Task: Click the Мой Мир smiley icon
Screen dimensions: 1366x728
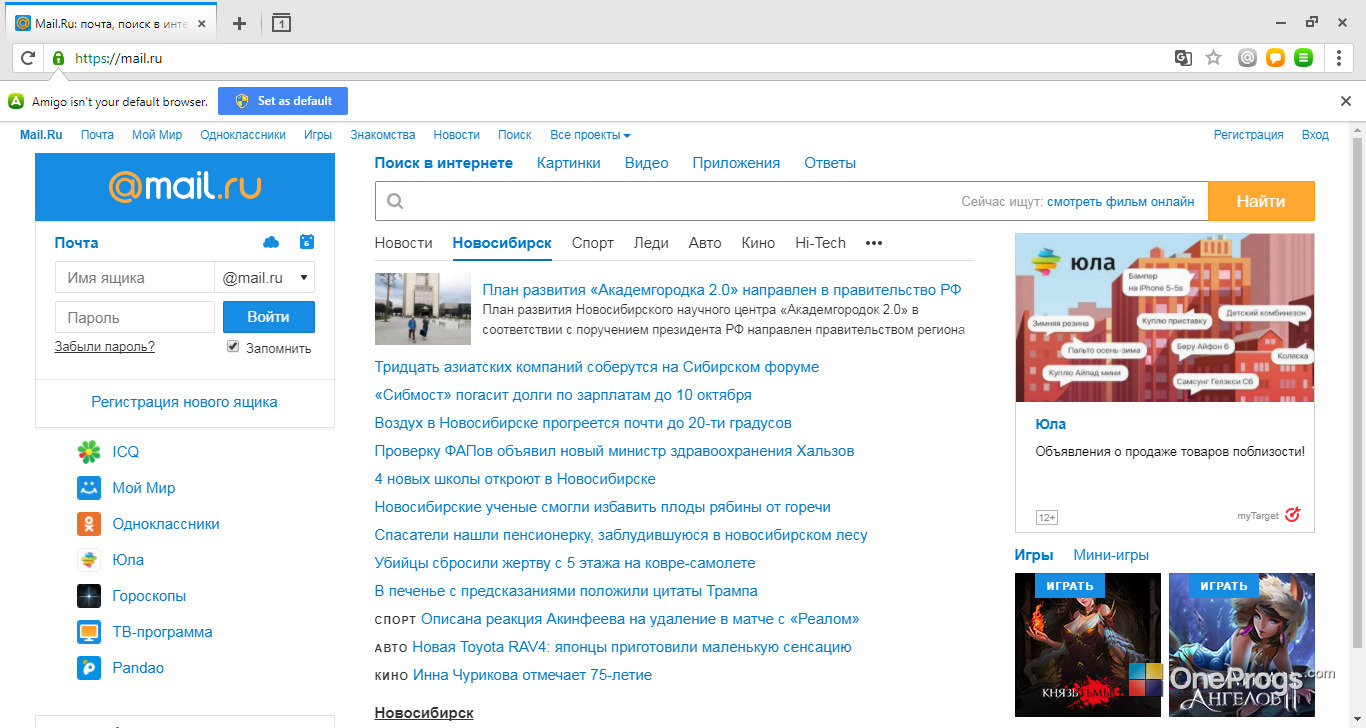Action: [x=89, y=488]
